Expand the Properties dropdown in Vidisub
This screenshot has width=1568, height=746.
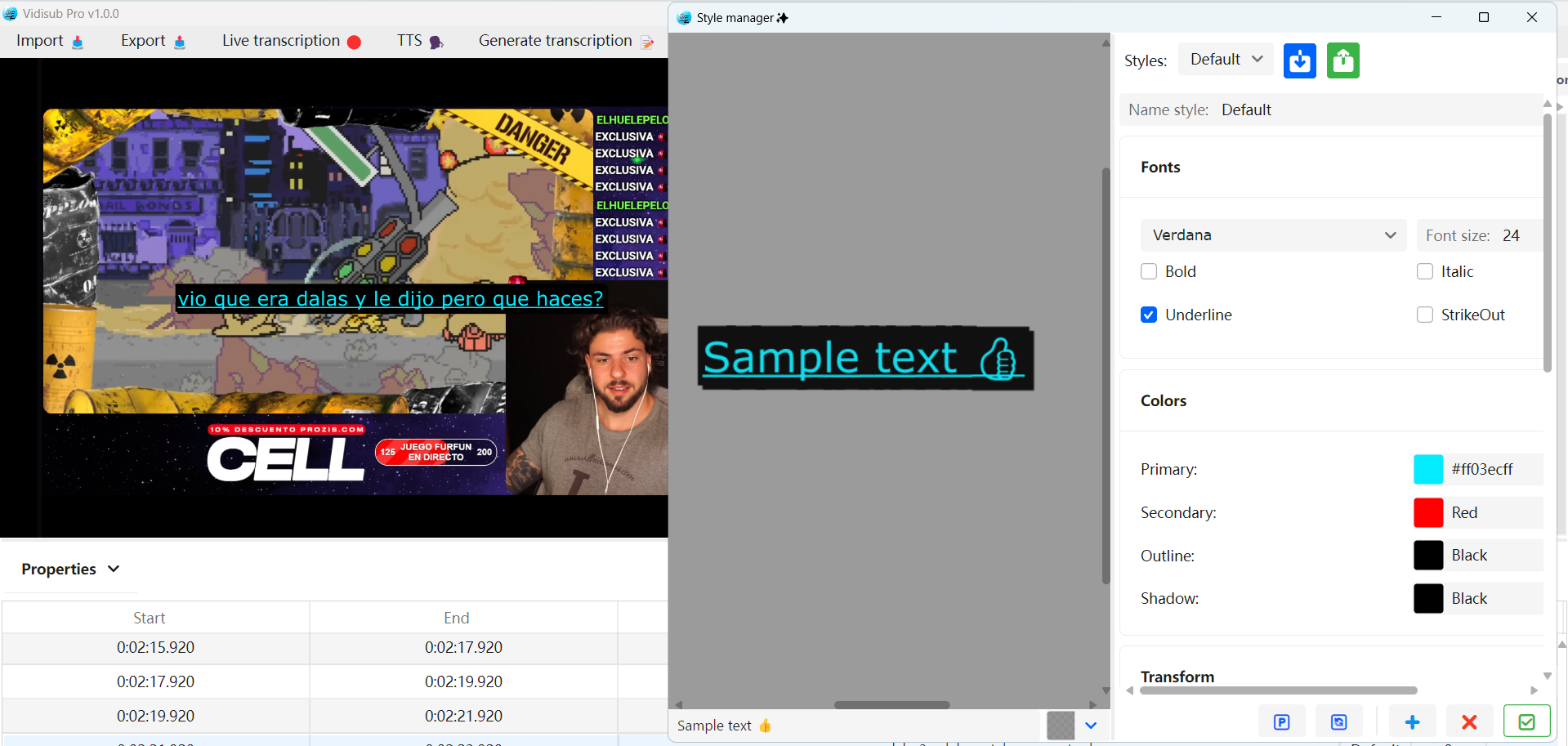point(70,569)
